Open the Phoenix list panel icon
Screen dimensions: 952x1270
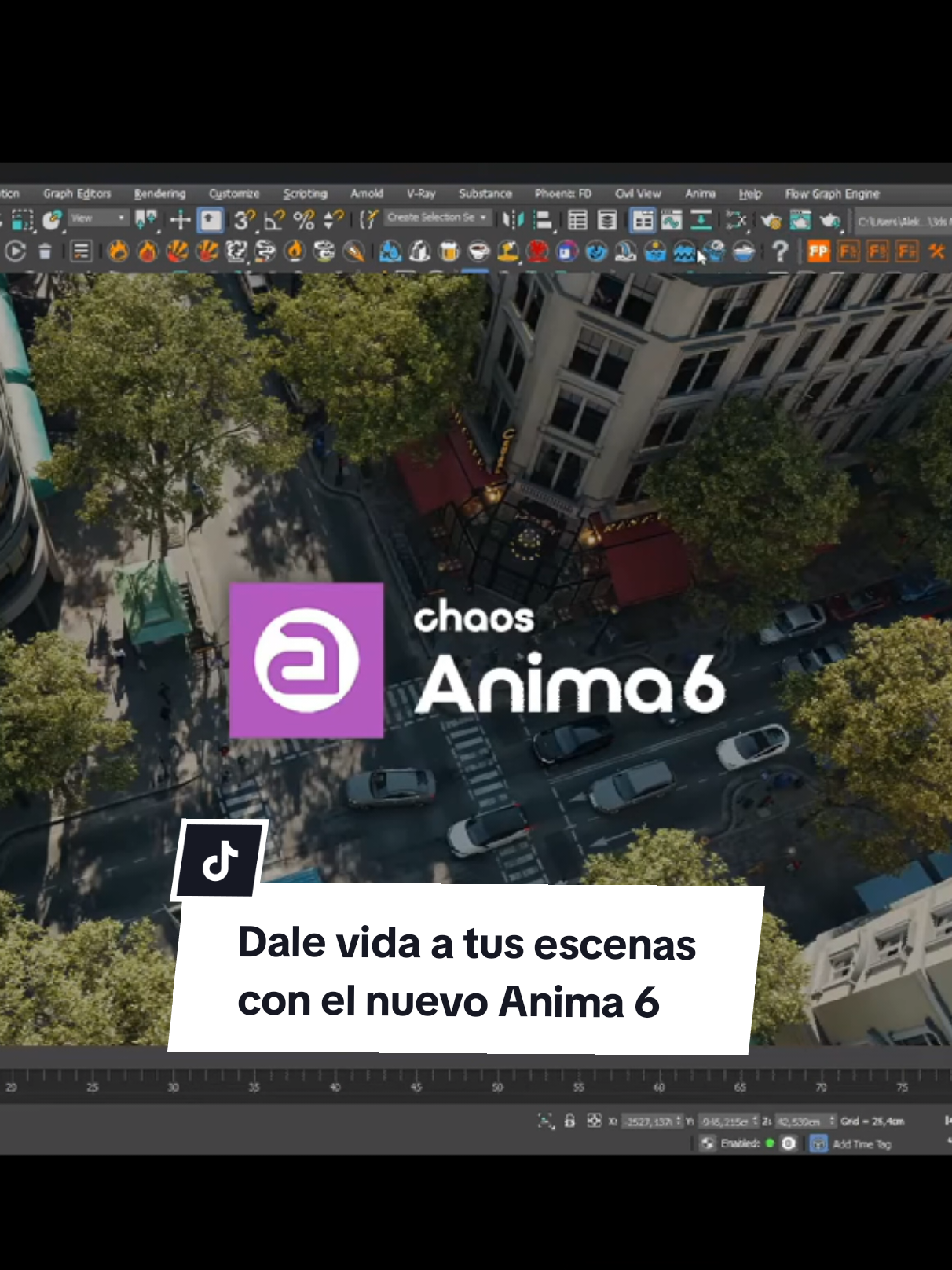tap(82, 251)
